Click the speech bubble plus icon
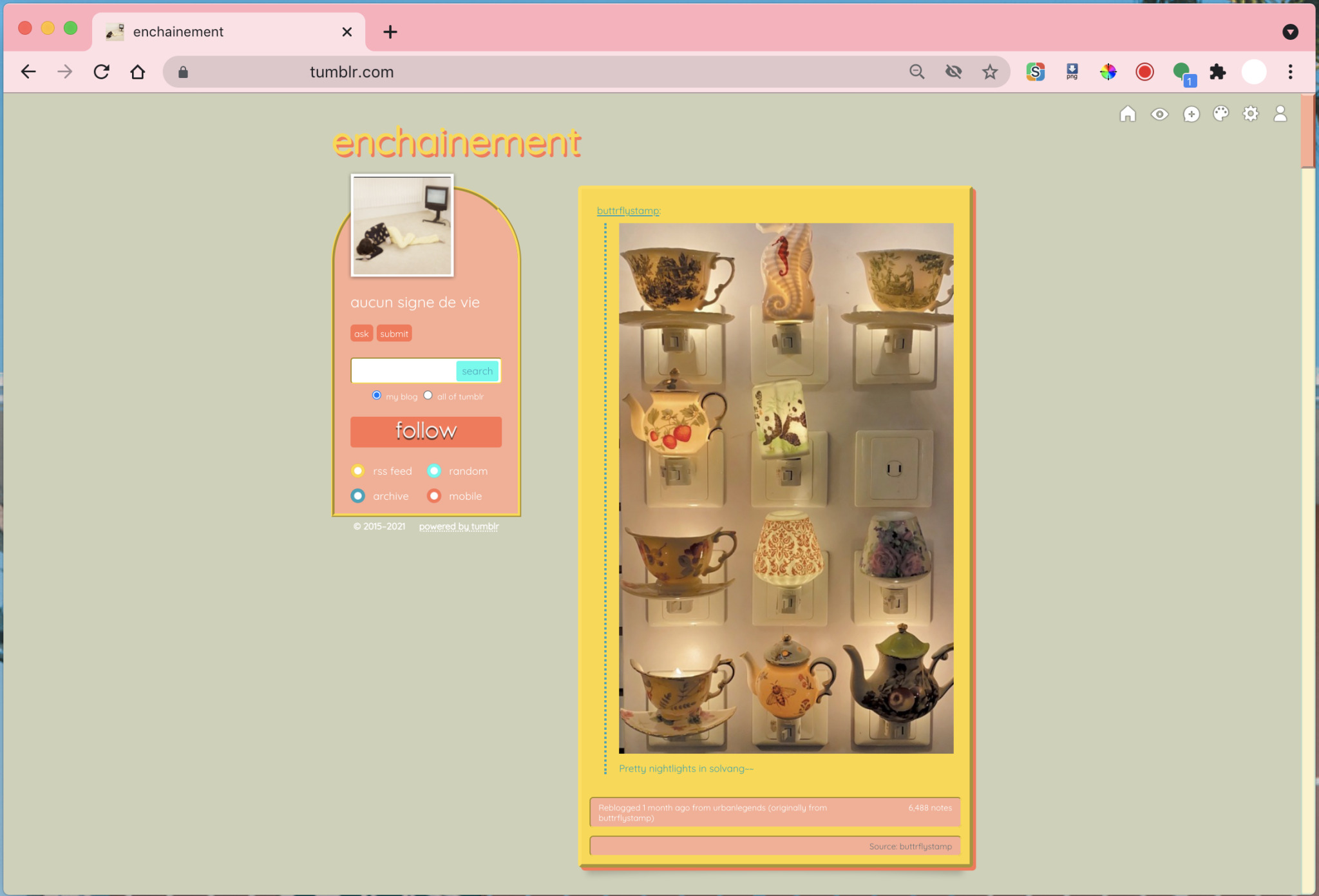Image resolution: width=1319 pixels, height=896 pixels. (1191, 115)
